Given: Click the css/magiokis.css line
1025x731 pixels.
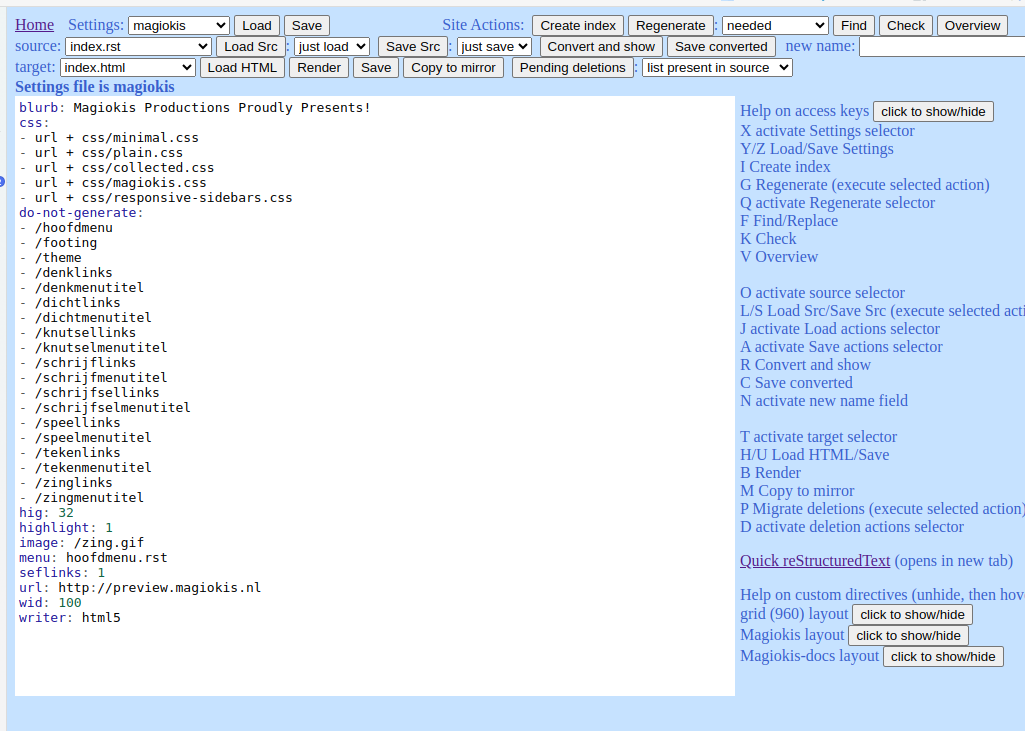Looking at the screenshot, I should point(112,183).
